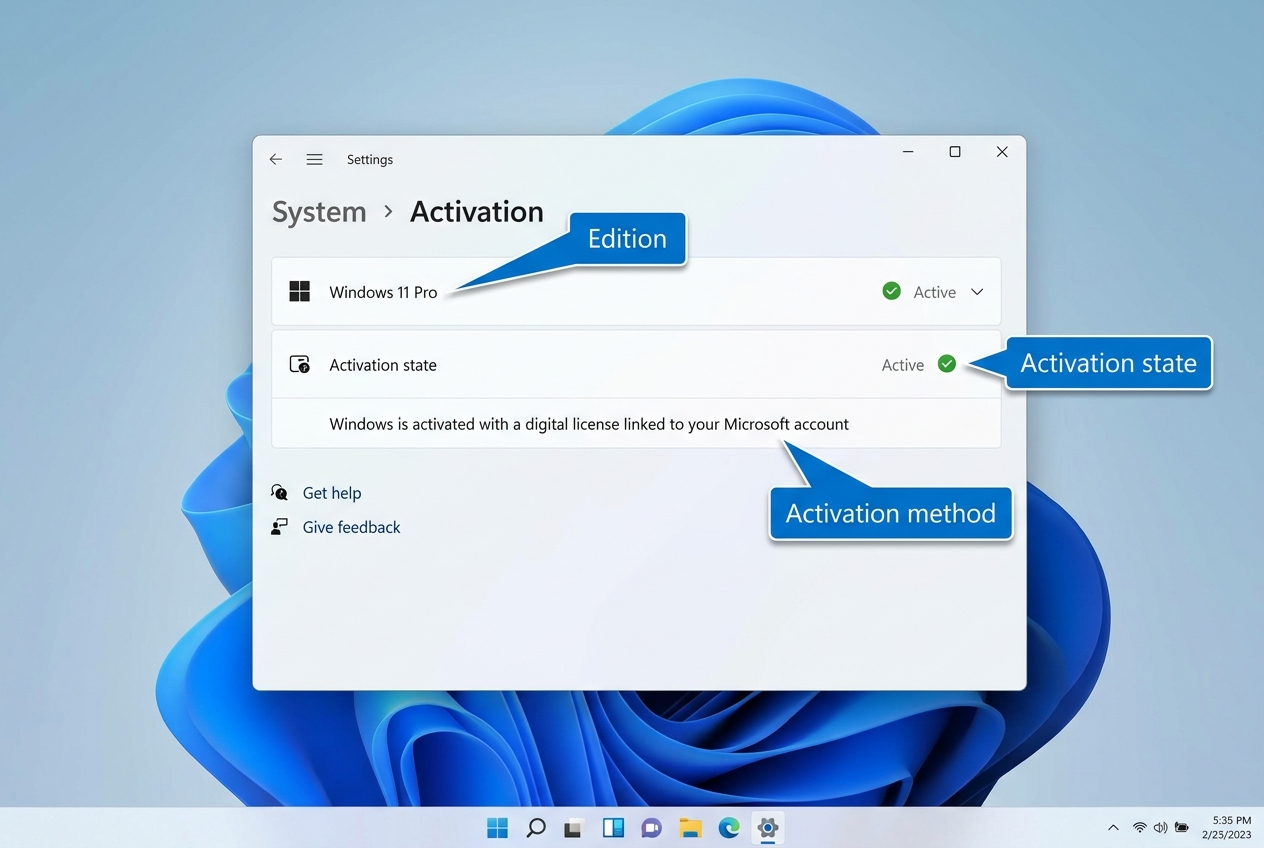Select the Activation state row

click(636, 365)
